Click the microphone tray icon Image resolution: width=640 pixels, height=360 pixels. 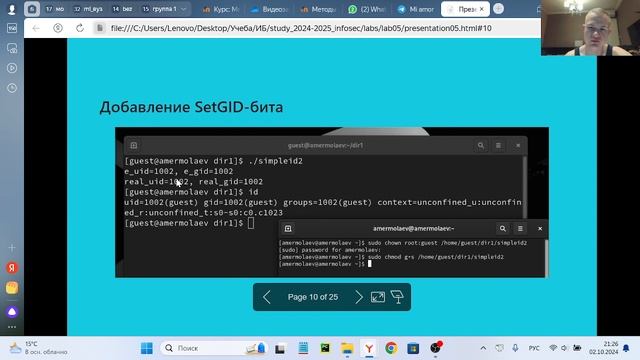click(x=516, y=348)
